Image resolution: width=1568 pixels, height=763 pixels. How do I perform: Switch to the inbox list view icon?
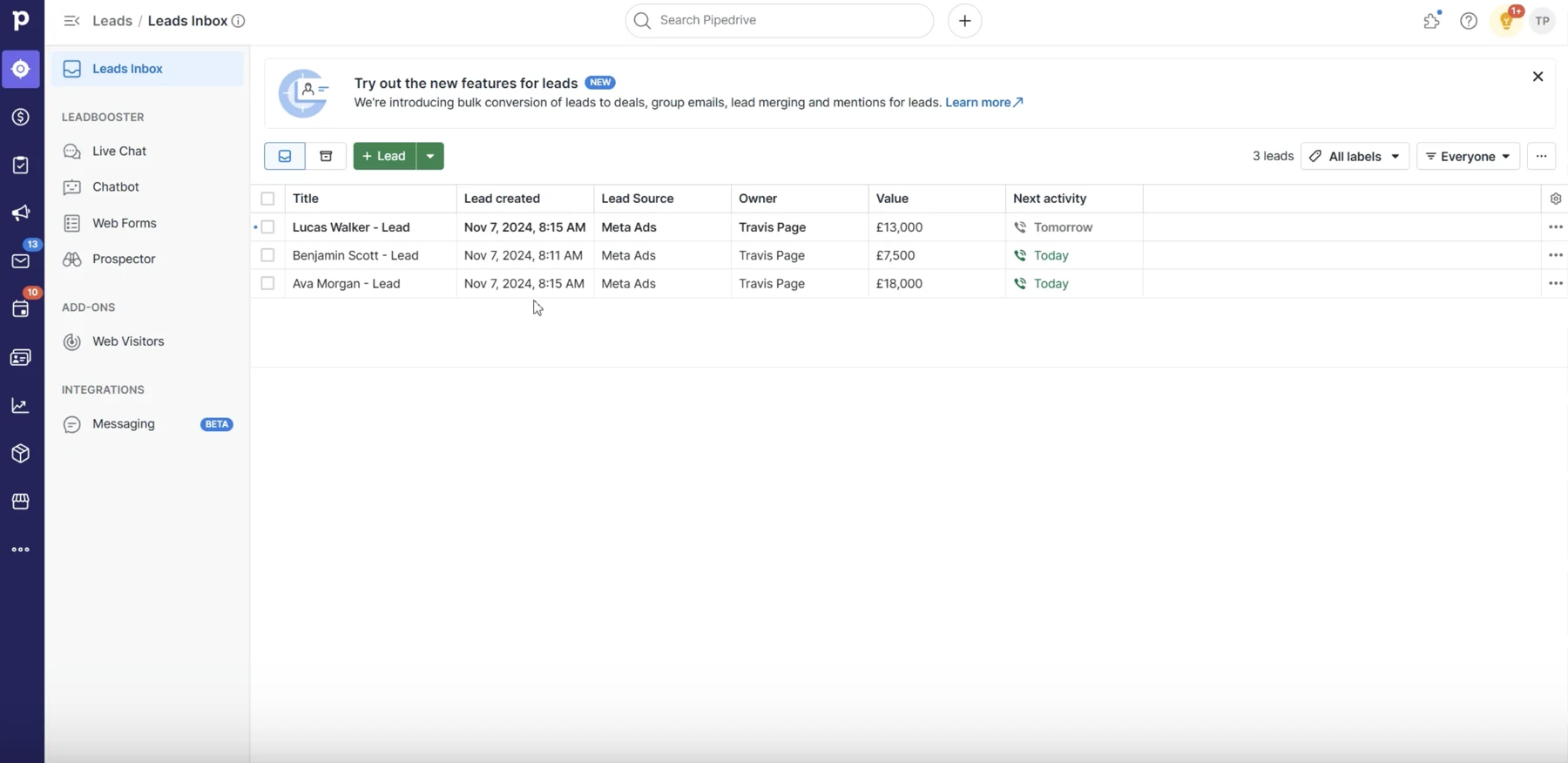click(x=285, y=156)
